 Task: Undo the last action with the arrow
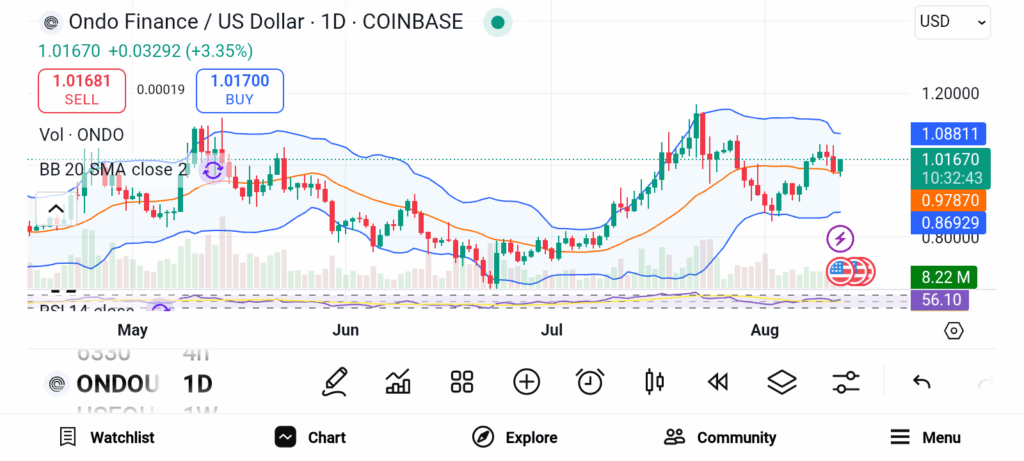922,382
